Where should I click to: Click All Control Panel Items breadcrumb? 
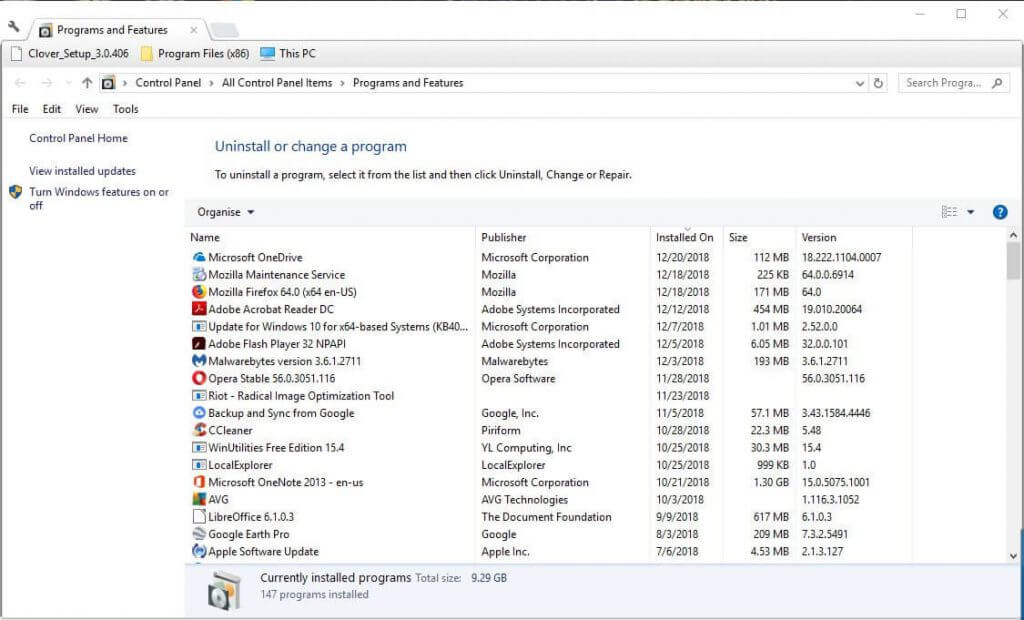277,83
